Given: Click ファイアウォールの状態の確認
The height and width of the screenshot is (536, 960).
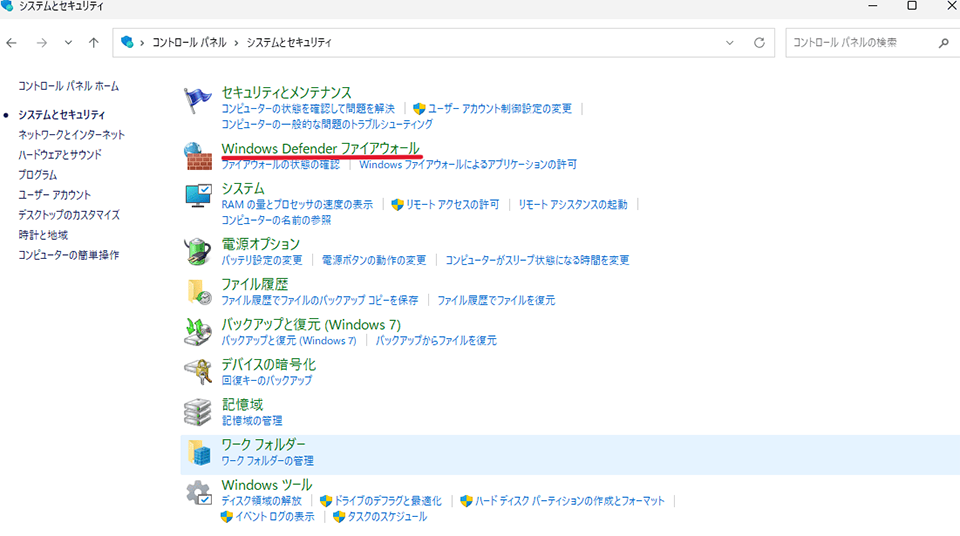Looking at the screenshot, I should (x=280, y=164).
